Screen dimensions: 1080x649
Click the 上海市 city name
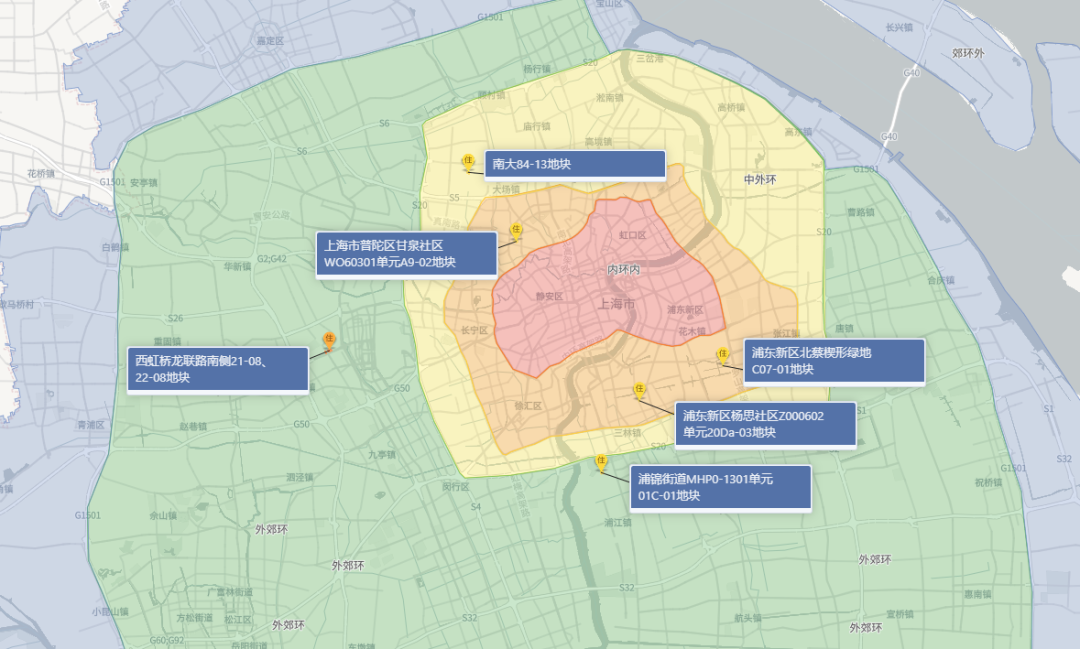[x=616, y=304]
